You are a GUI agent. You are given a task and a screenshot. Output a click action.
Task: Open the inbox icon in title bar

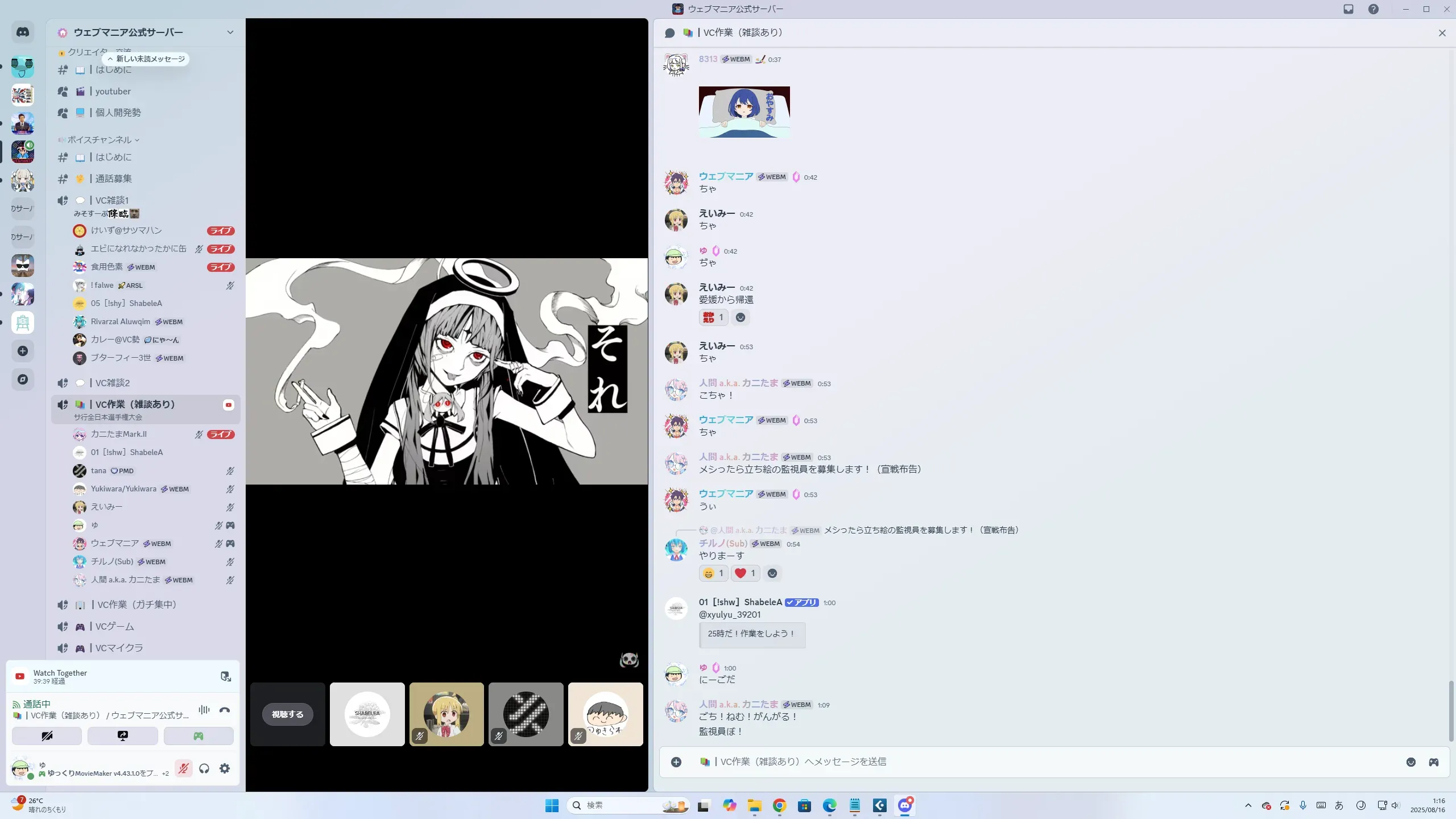point(1349,9)
